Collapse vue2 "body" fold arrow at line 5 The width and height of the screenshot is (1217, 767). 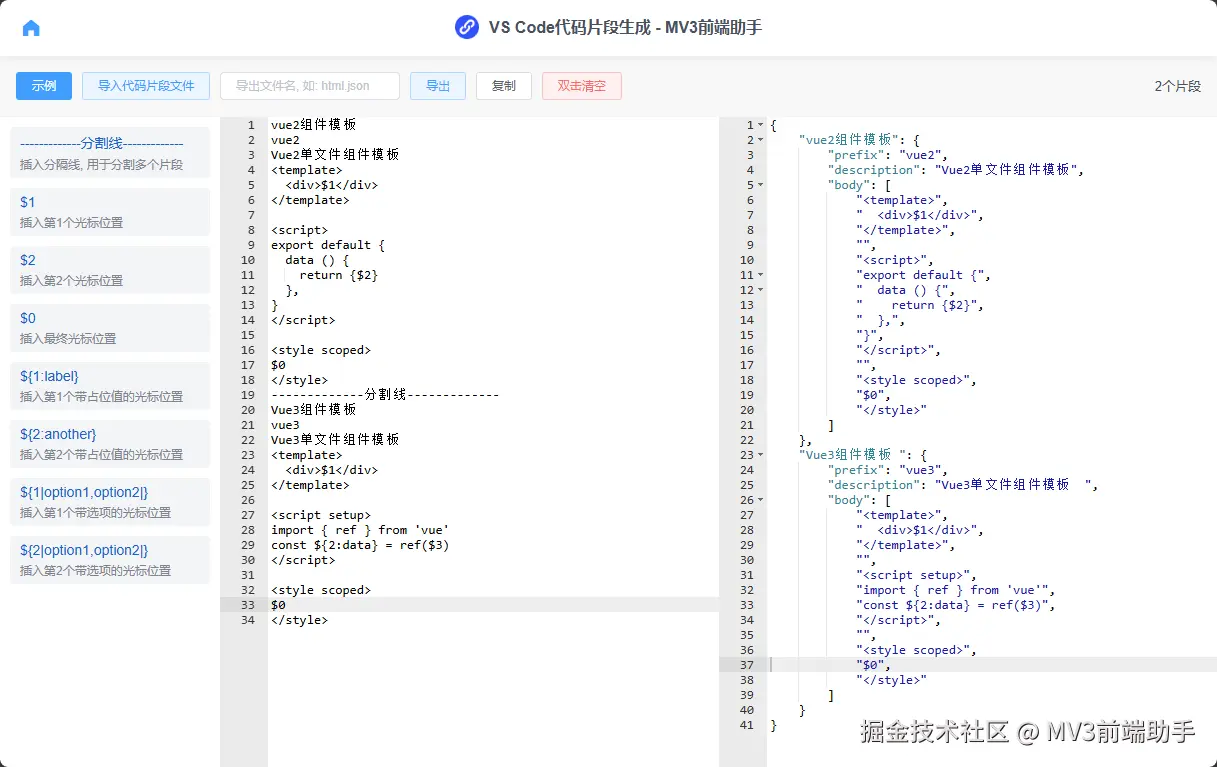pos(760,185)
